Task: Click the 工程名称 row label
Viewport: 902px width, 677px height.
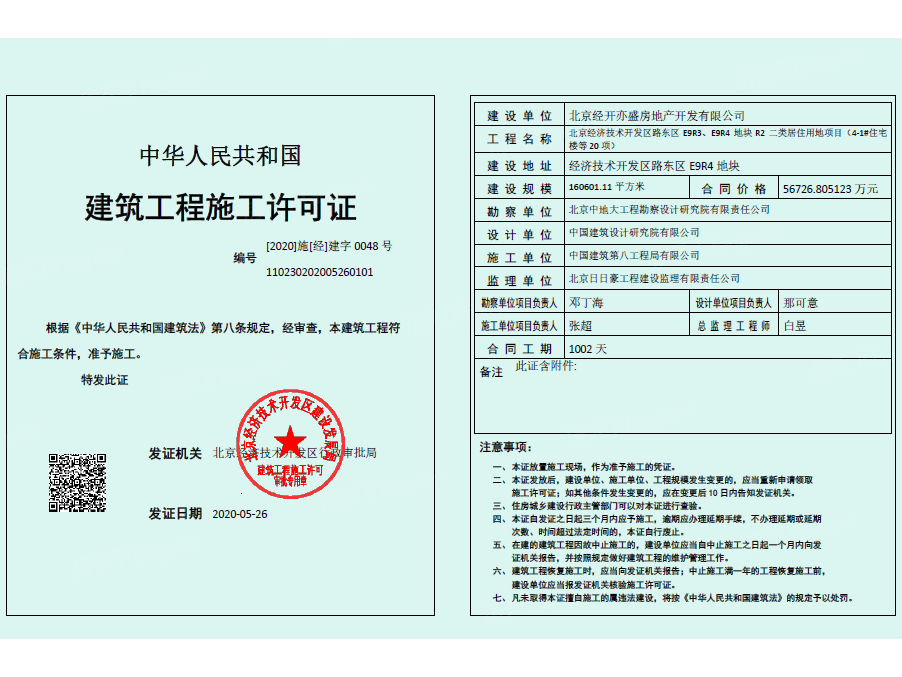Action: click(x=519, y=139)
